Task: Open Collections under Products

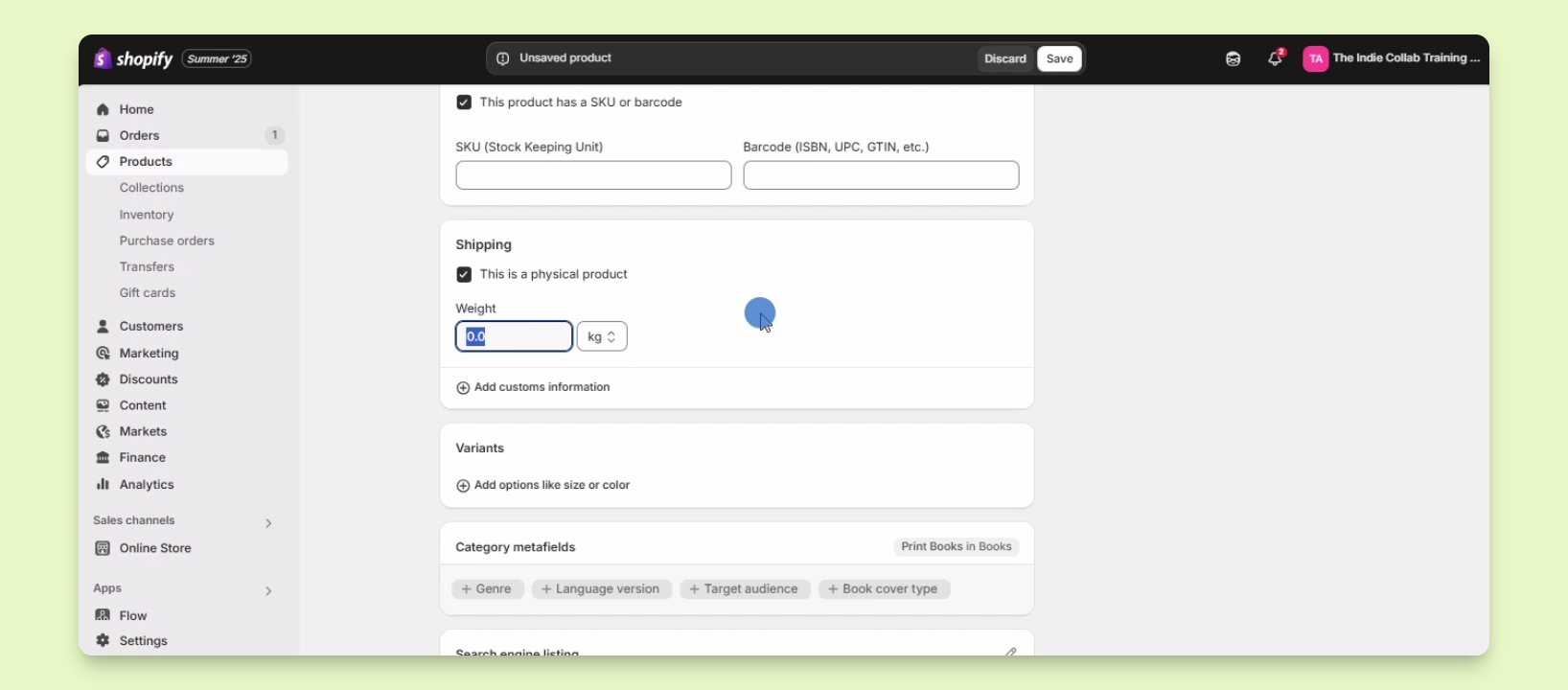Action: (x=151, y=188)
